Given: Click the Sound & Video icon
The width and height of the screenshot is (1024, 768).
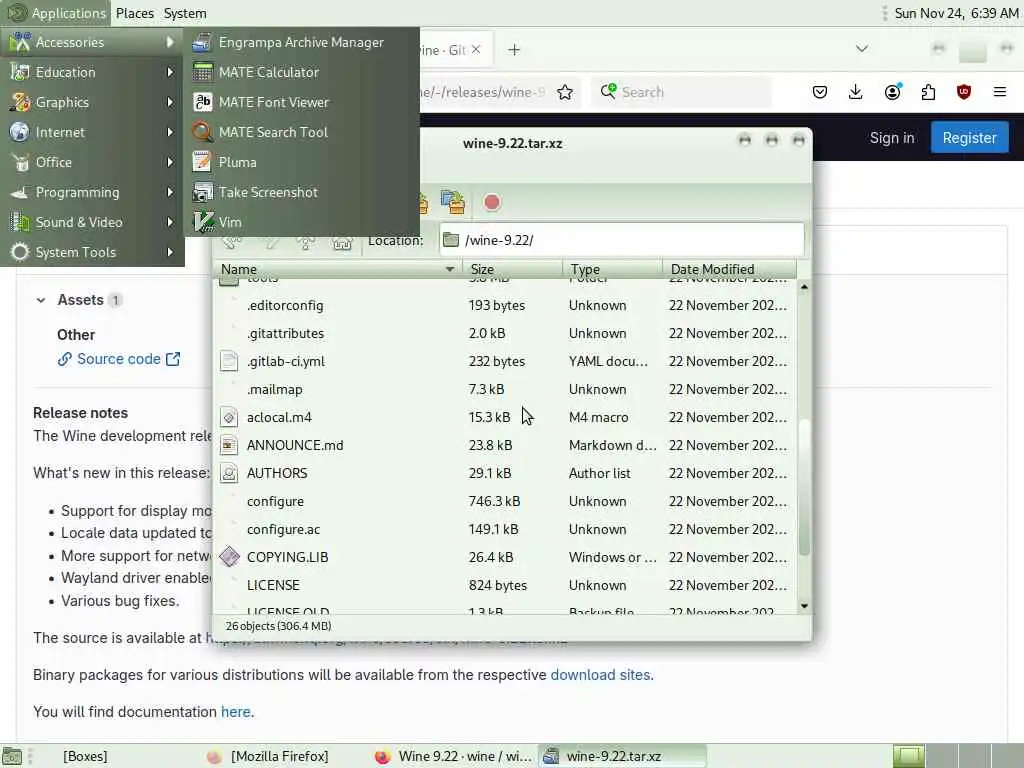Looking at the screenshot, I should (20, 223).
